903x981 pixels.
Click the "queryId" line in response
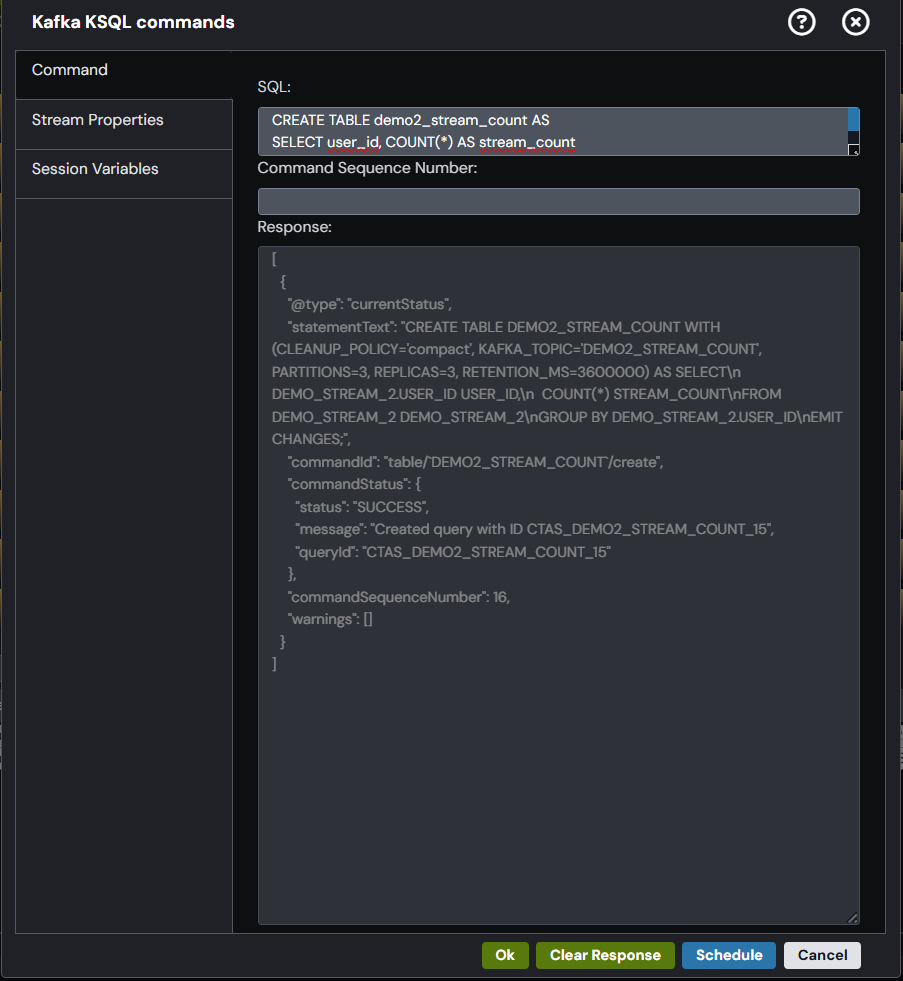coord(453,552)
